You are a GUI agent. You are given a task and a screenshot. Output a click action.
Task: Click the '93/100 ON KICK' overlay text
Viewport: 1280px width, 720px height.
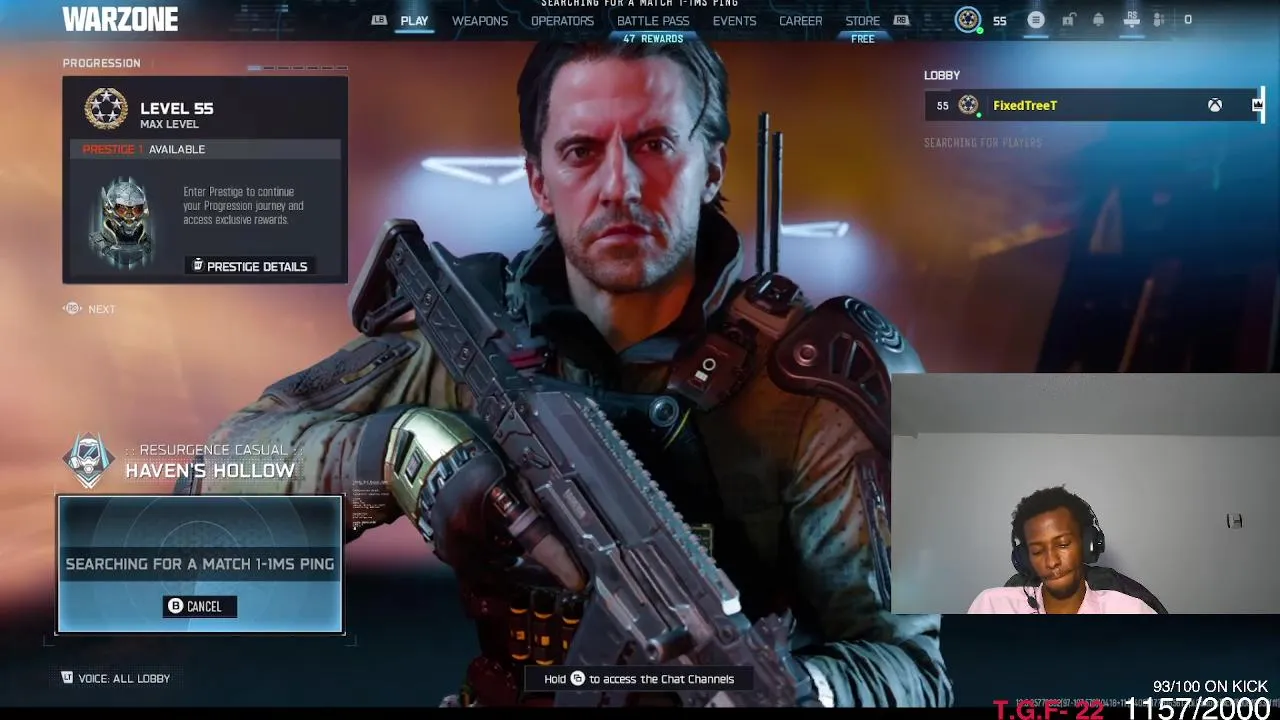1210,687
